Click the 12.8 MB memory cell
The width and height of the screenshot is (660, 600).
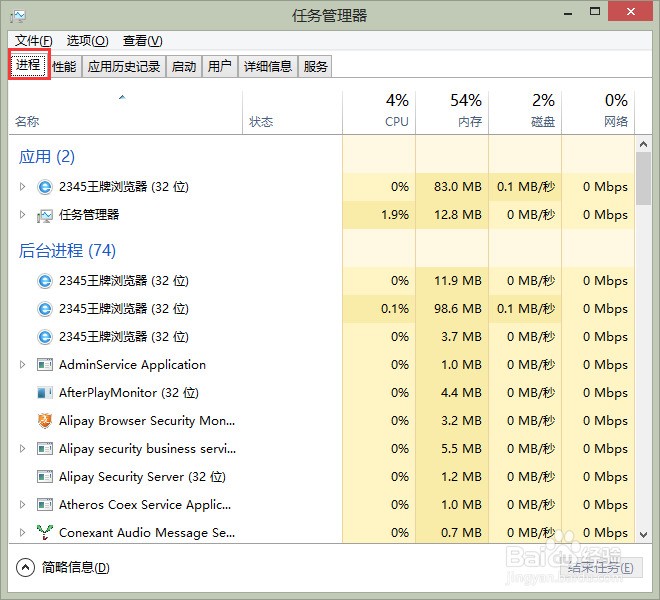[452, 215]
